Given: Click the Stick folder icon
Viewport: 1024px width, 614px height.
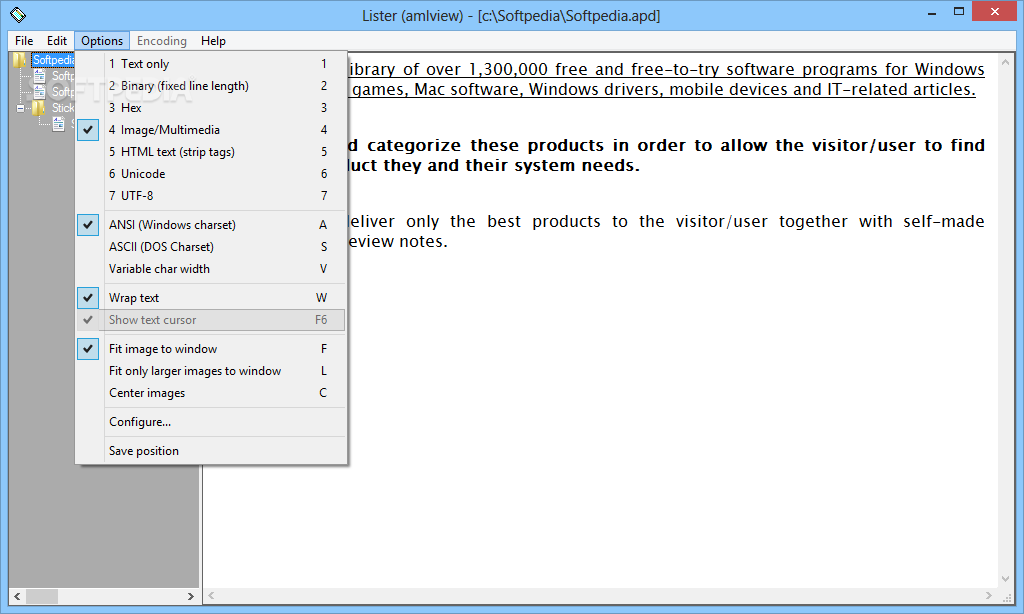Looking at the screenshot, I should pyautogui.click(x=39, y=108).
